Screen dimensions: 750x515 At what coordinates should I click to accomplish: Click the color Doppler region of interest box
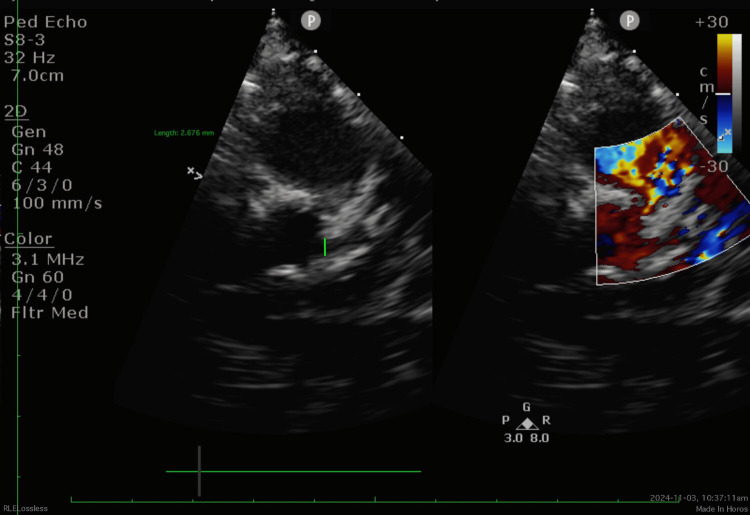[672, 202]
